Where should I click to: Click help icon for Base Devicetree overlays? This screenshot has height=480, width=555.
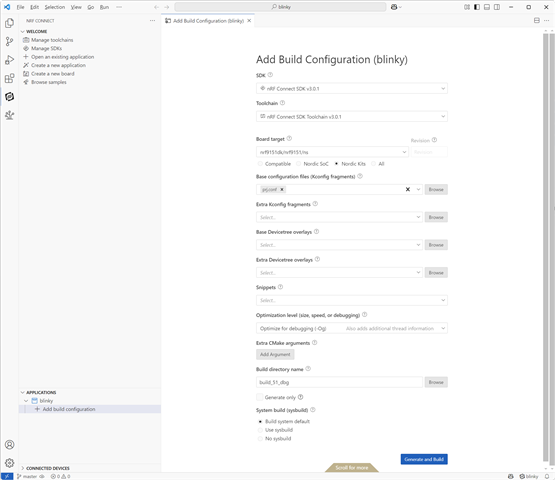[316, 232]
